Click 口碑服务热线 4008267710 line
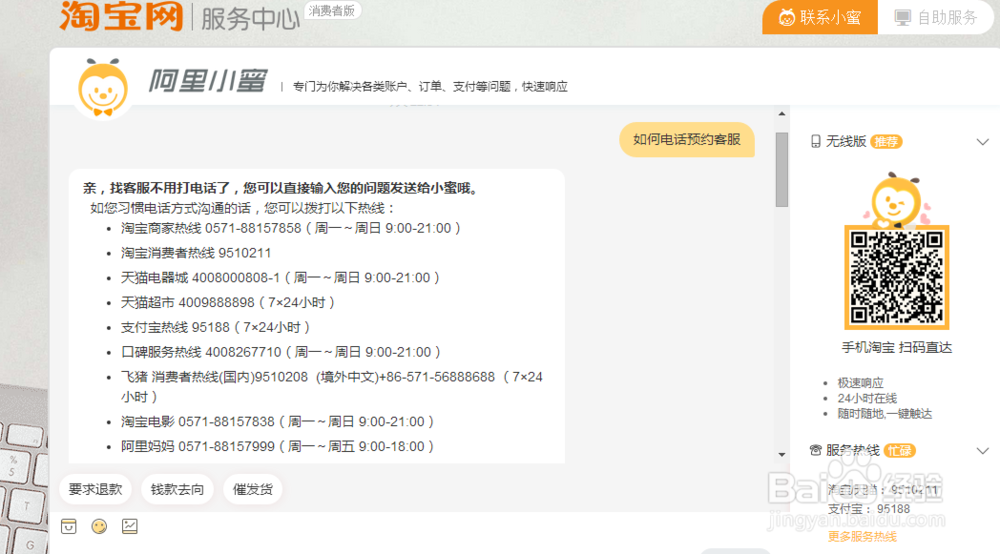The width and height of the screenshot is (1000, 554). pos(281,352)
